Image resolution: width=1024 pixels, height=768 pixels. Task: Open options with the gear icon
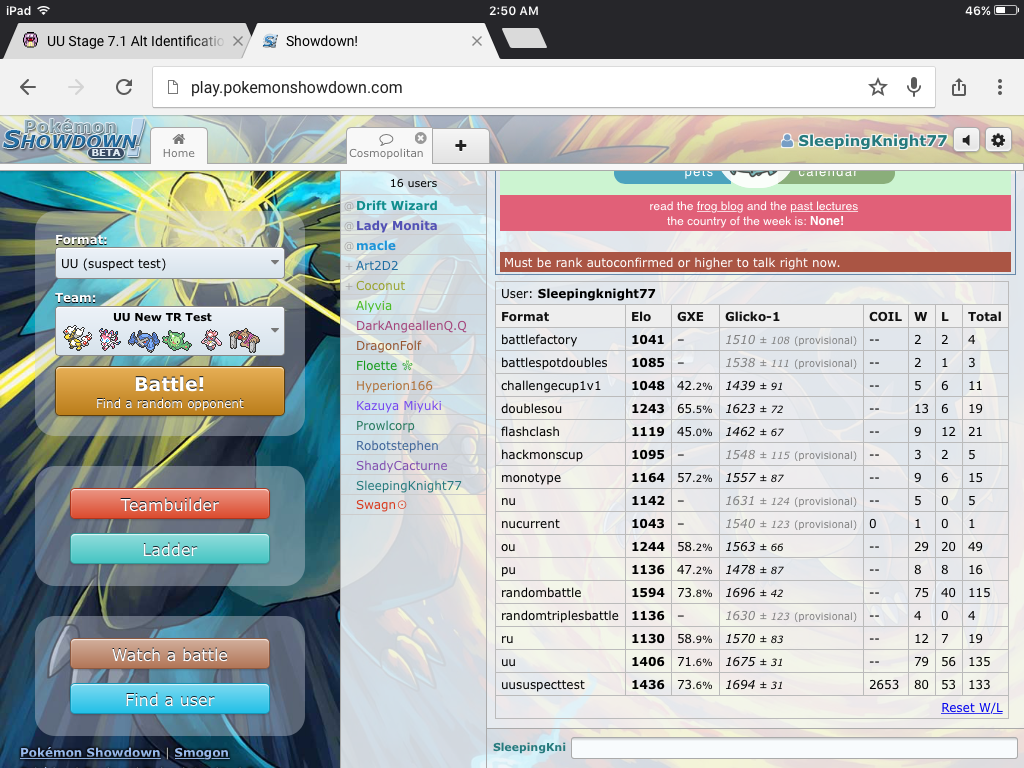[x=998, y=140]
